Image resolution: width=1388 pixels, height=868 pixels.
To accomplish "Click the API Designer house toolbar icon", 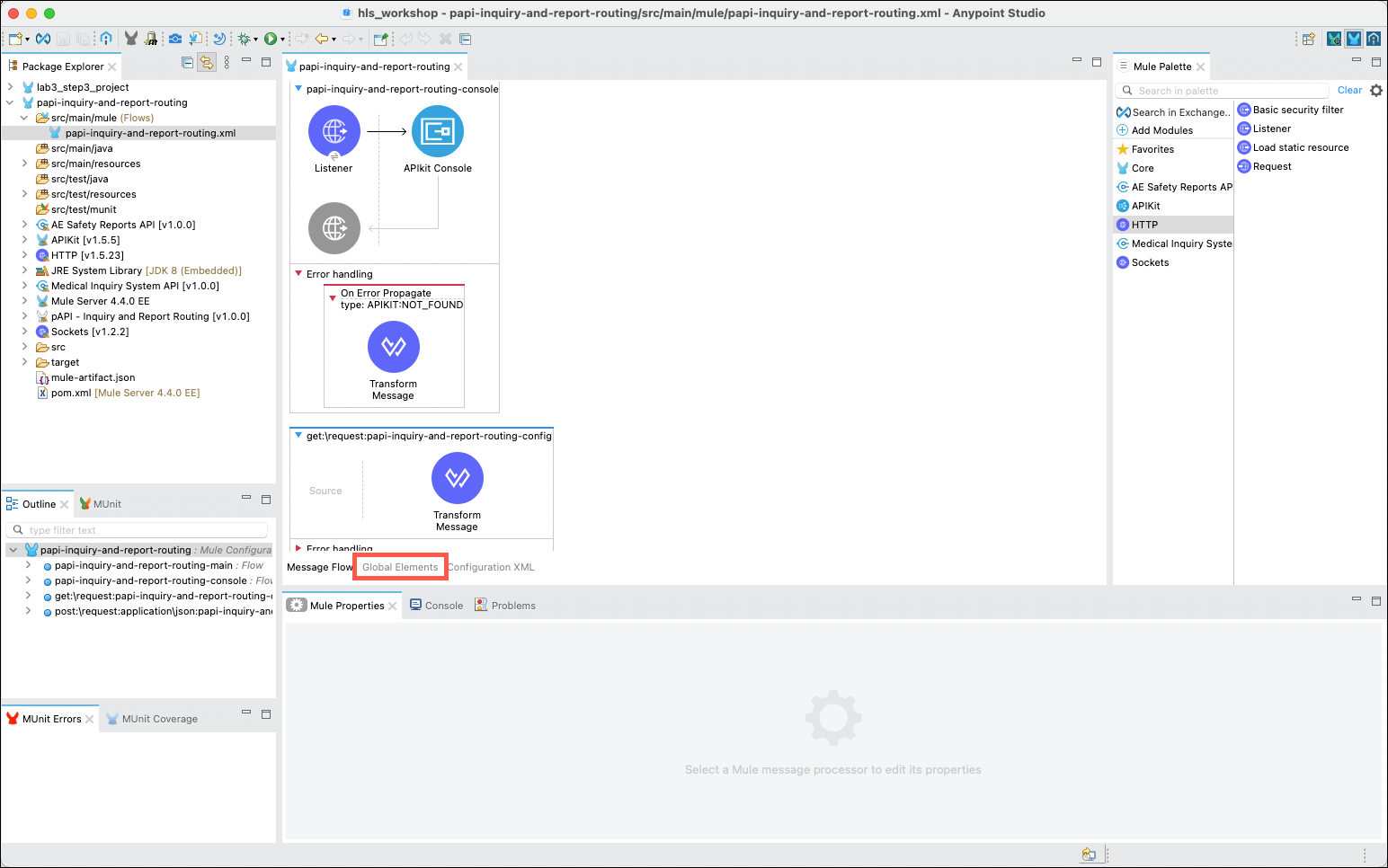I will pos(106,39).
